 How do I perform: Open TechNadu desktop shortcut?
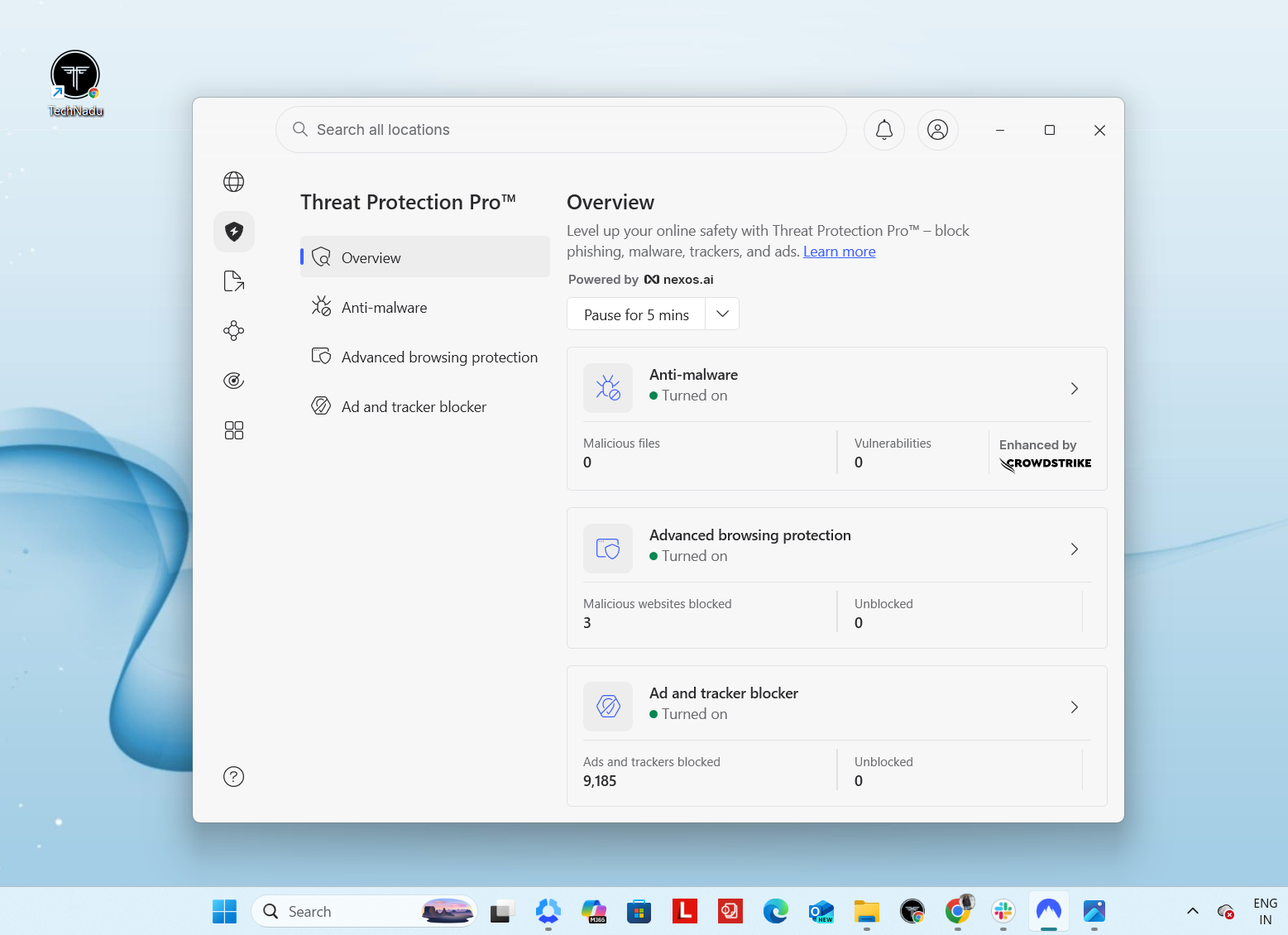[x=75, y=84]
